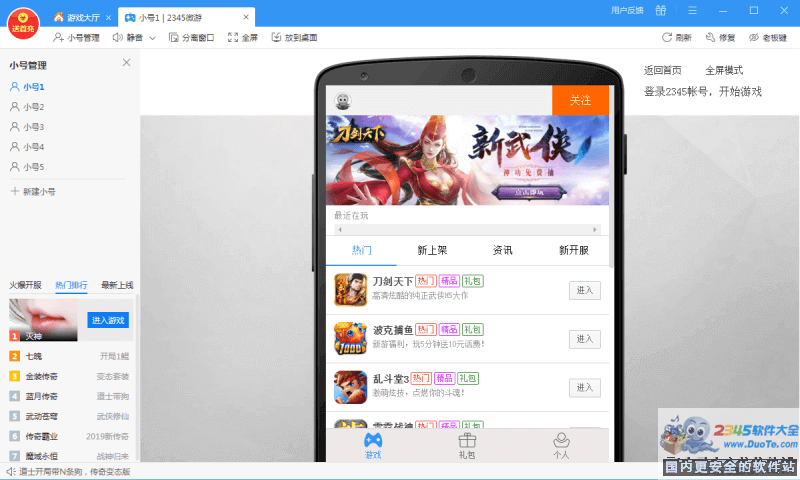Open ranked game 传奇霸业

[69, 436]
